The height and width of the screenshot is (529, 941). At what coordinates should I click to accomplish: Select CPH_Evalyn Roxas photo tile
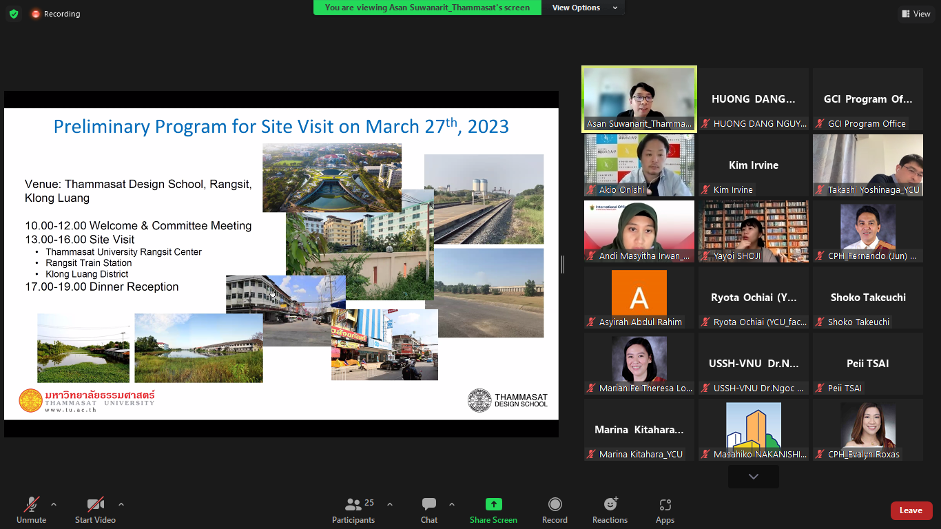coord(868,430)
